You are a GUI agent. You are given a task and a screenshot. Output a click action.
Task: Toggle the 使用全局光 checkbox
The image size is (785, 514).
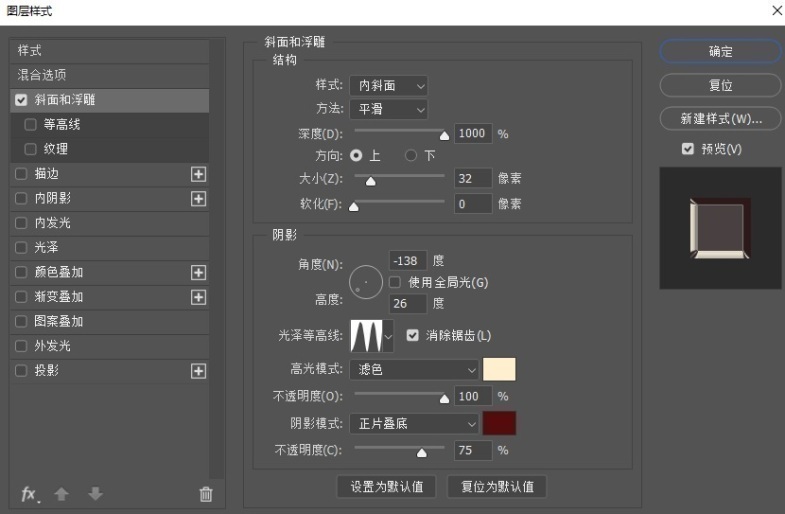pyautogui.click(x=395, y=283)
